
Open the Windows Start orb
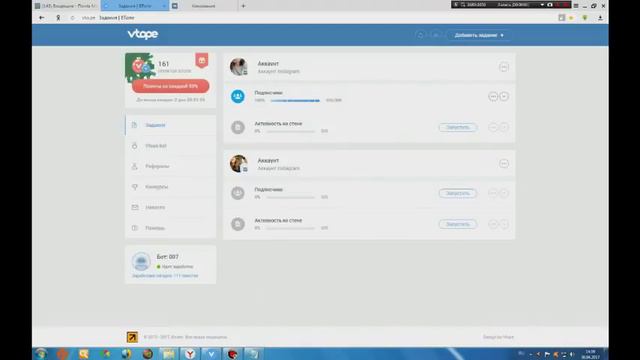[x=41, y=353]
